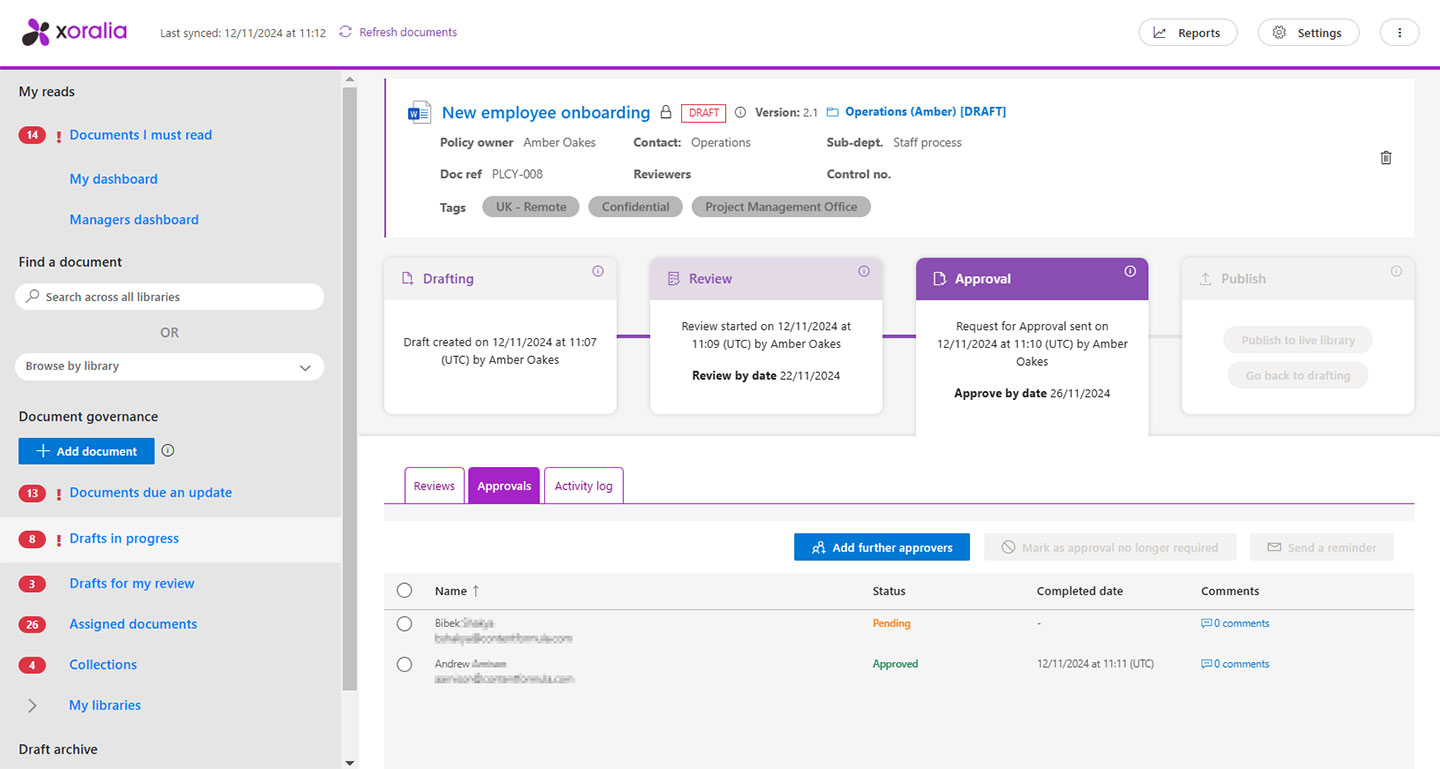1440x769 pixels.
Task: Open Collections
Action: click(103, 665)
